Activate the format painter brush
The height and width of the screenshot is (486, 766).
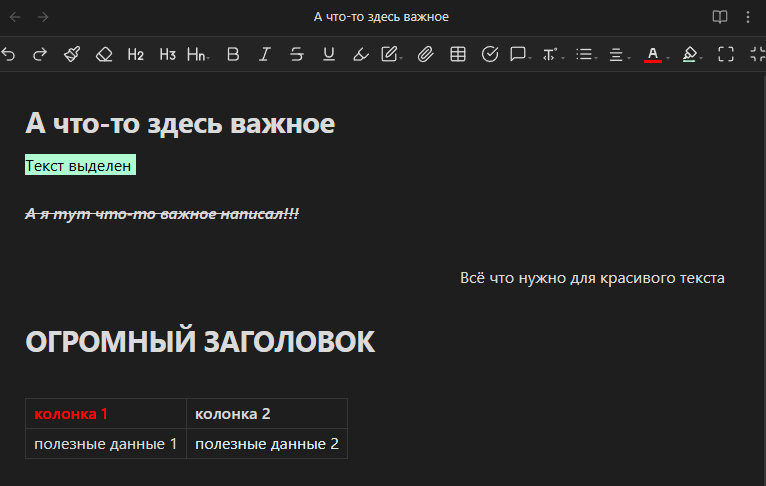point(72,54)
